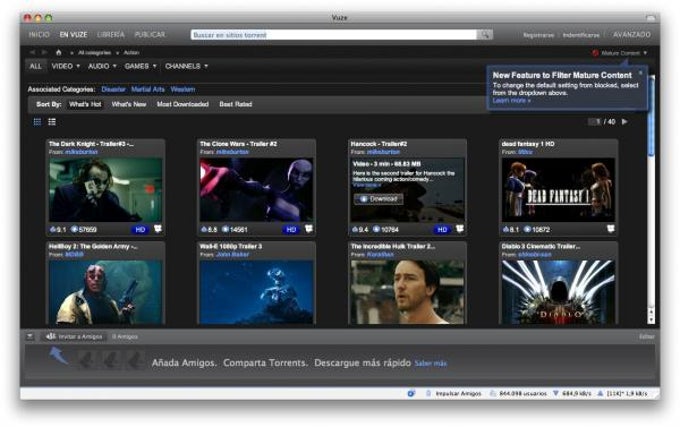680x427 pixels.
Task: Click the vertical scrollbar thumb
Action: click(x=651, y=115)
